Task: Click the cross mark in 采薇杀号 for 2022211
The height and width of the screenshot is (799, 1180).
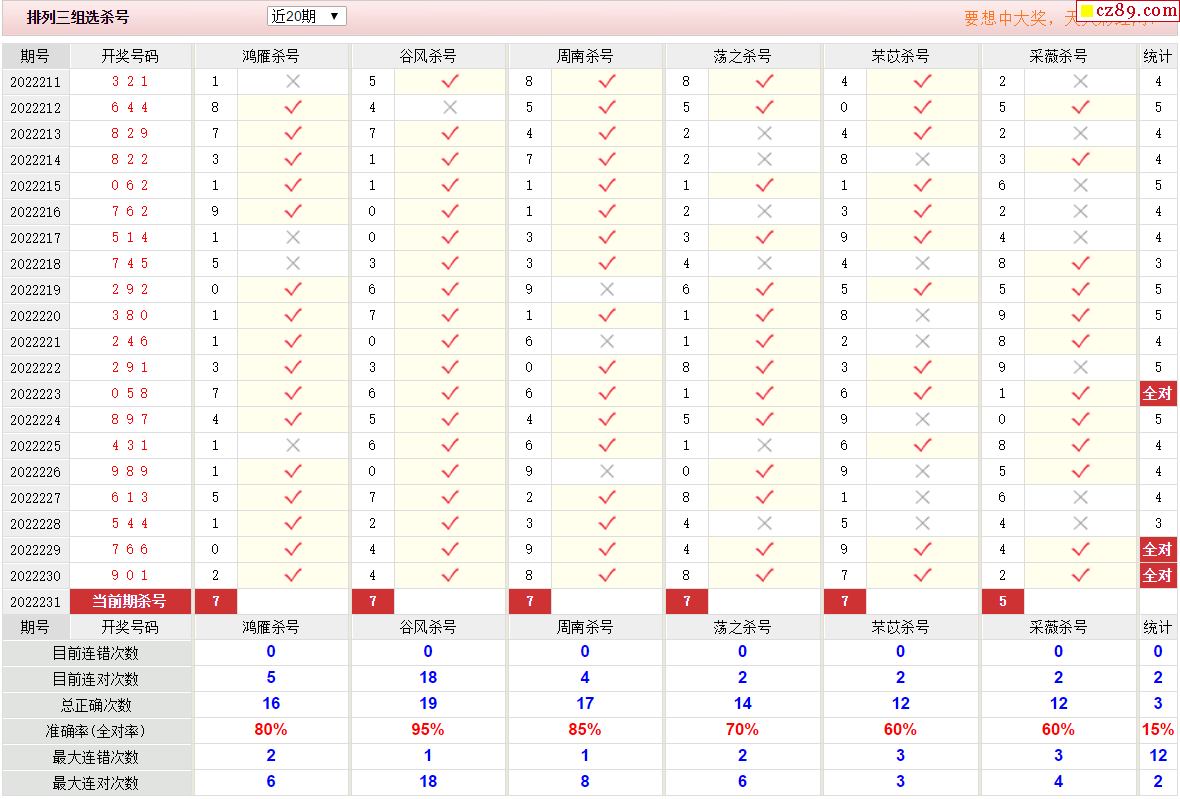Action: 1081,81
